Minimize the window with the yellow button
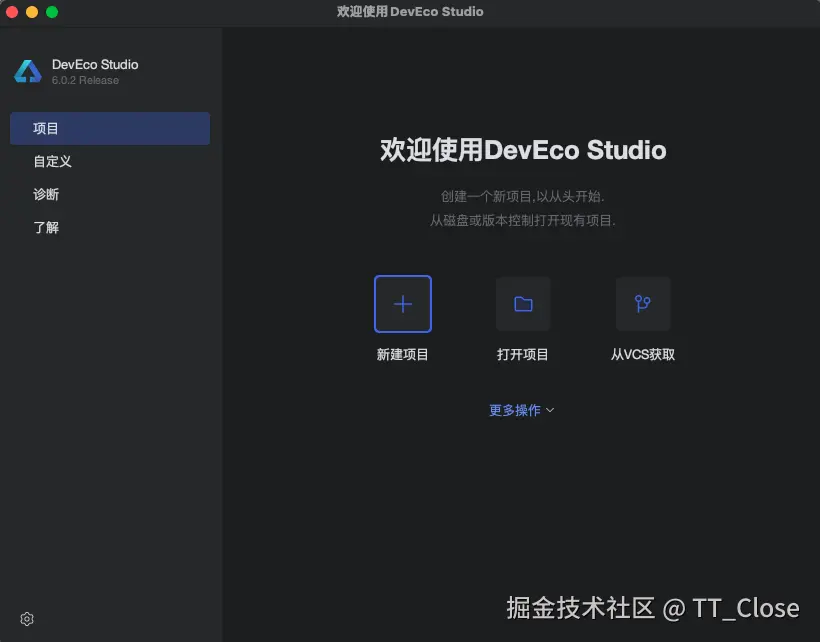Image resolution: width=820 pixels, height=642 pixels. [32, 12]
